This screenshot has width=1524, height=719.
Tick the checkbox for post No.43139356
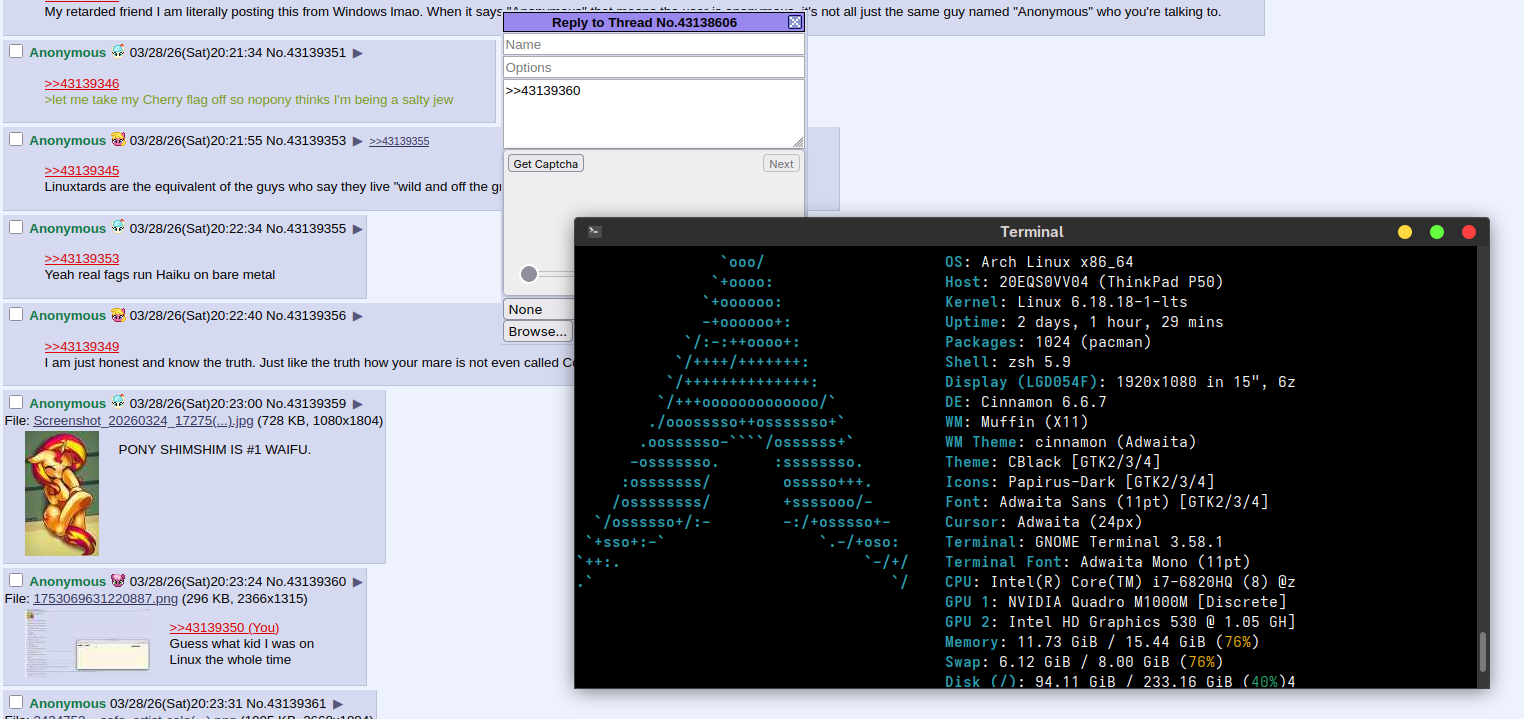click(16, 314)
